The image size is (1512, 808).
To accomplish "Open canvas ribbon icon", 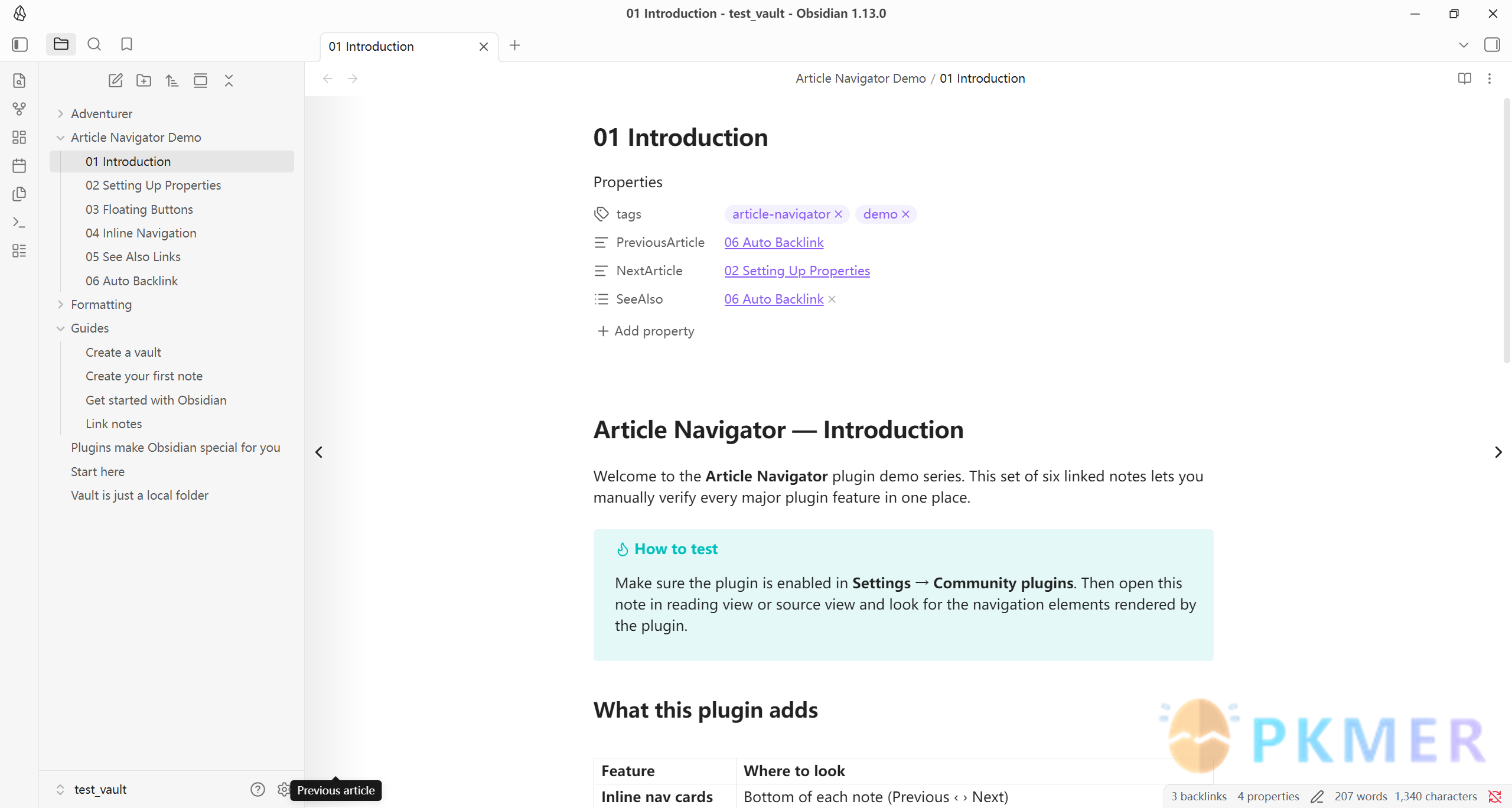I will coord(19,138).
